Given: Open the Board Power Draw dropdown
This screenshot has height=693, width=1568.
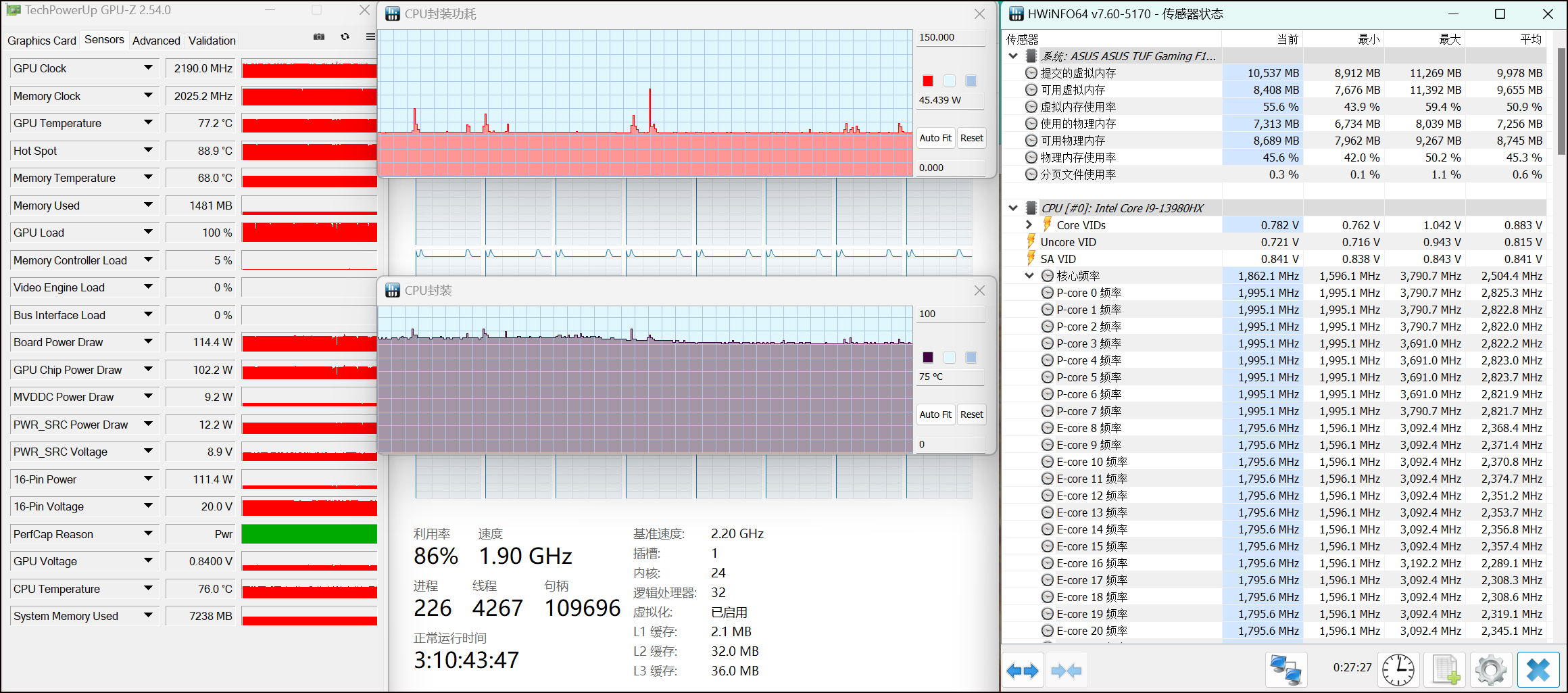Looking at the screenshot, I should point(148,341).
